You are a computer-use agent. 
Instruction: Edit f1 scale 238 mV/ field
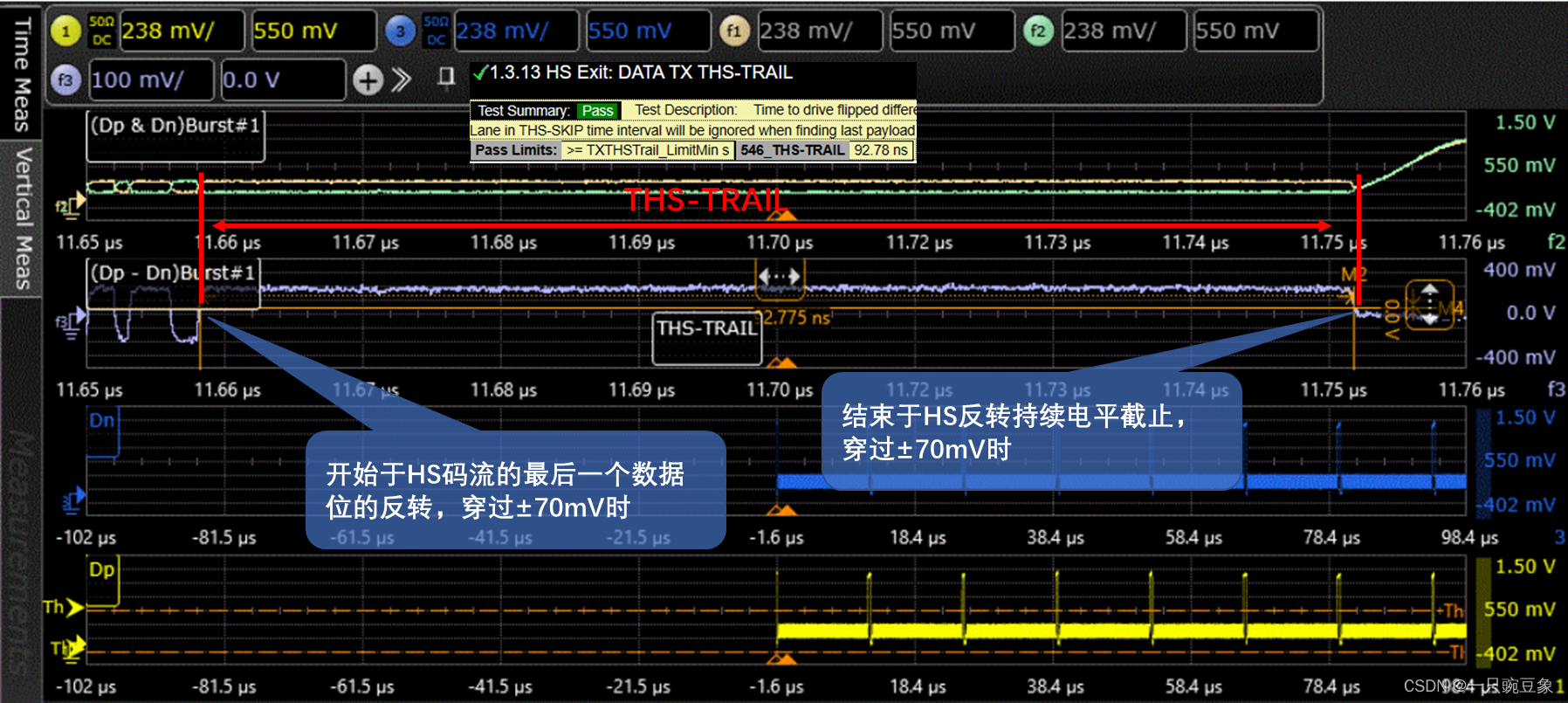click(x=820, y=31)
